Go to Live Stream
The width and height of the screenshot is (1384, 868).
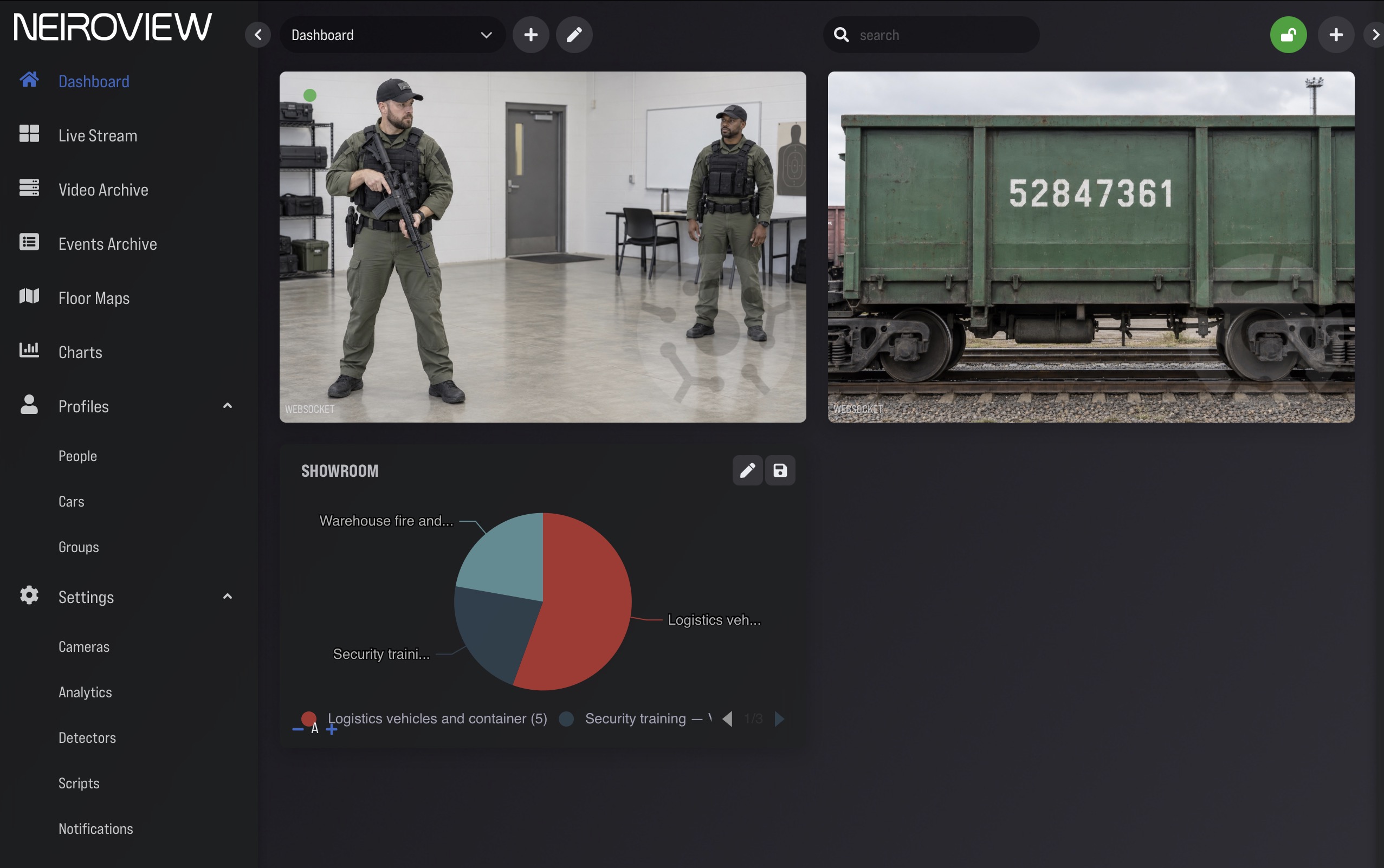point(98,135)
